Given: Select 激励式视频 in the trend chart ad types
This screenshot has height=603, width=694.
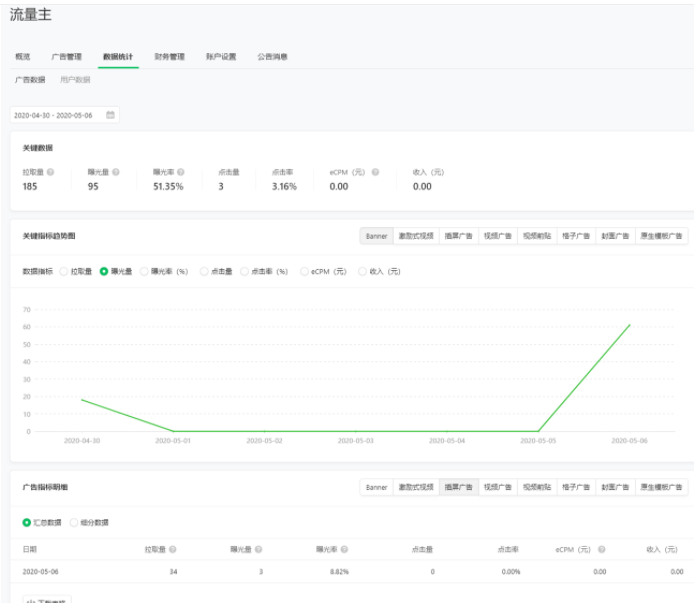Looking at the screenshot, I should (416, 236).
